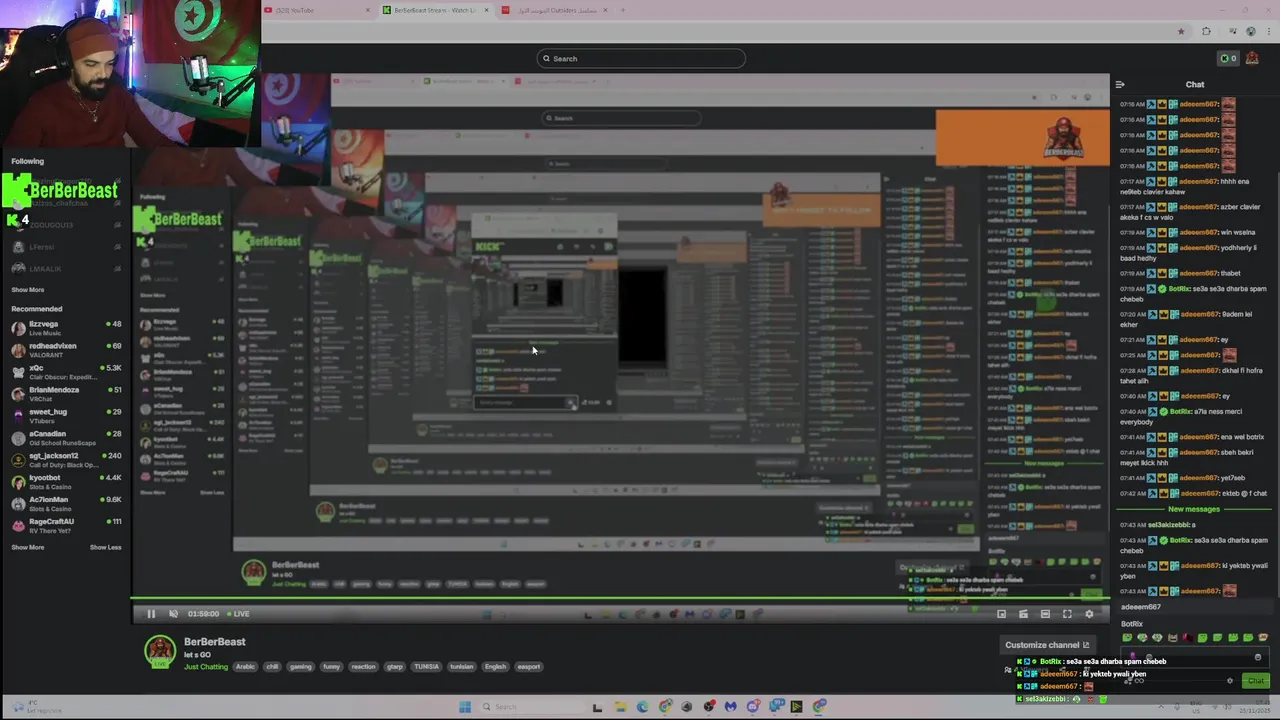Click the Kick search box
Viewport: 1280px width, 720px height.
[641, 58]
